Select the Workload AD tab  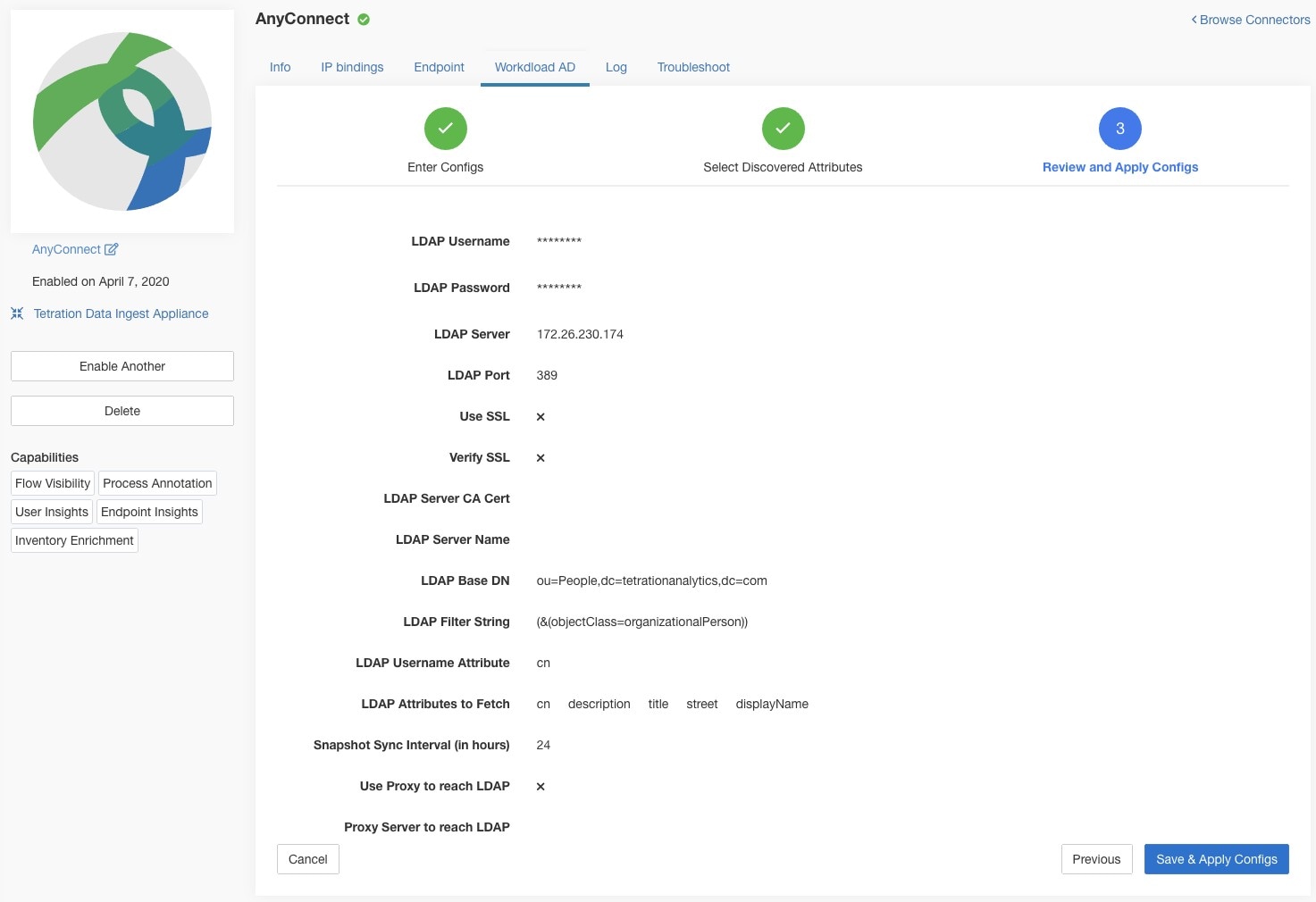point(535,67)
